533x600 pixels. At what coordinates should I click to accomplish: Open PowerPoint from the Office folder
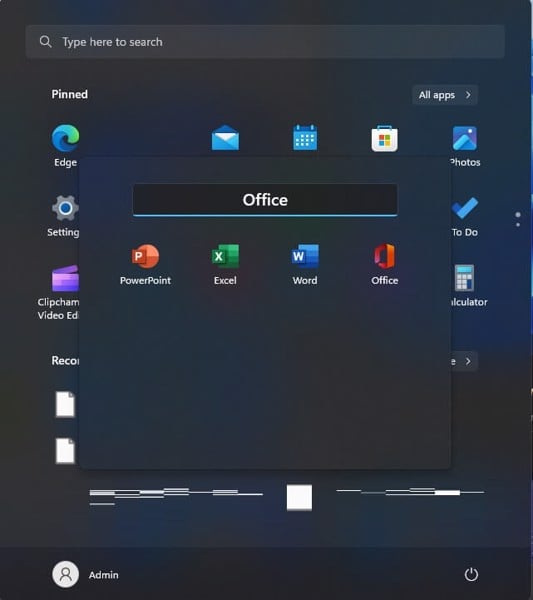(145, 264)
